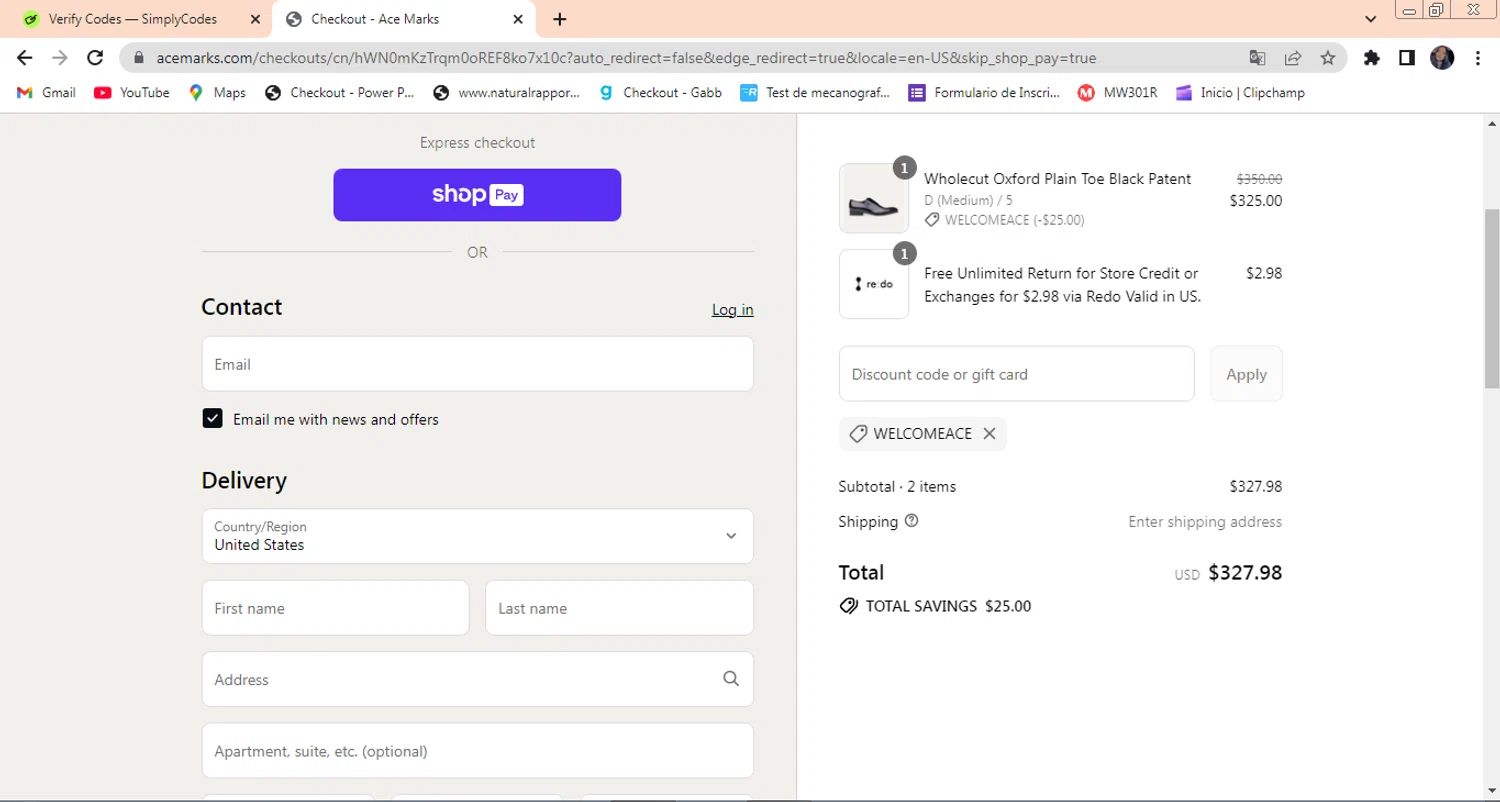Close the Checkout - Ace Marks tab
The height and width of the screenshot is (802, 1500).
tap(518, 19)
